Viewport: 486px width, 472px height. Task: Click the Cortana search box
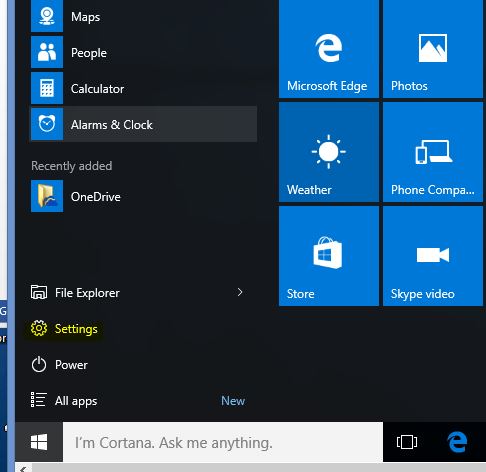pyautogui.click(x=223, y=442)
